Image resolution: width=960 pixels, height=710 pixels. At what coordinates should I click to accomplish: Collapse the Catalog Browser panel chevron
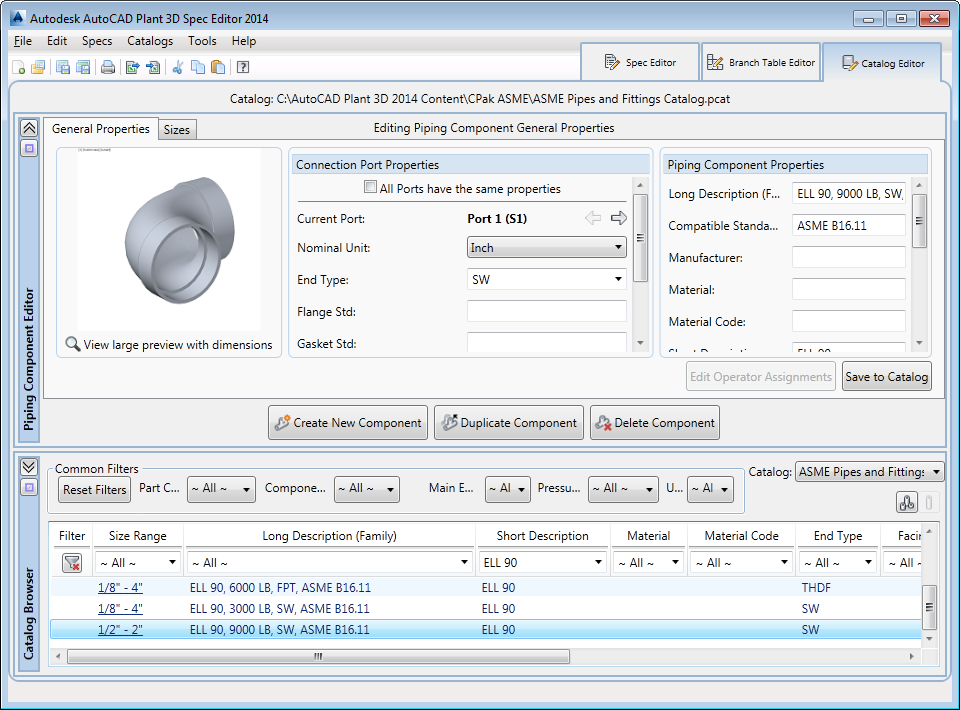pyautogui.click(x=29, y=467)
